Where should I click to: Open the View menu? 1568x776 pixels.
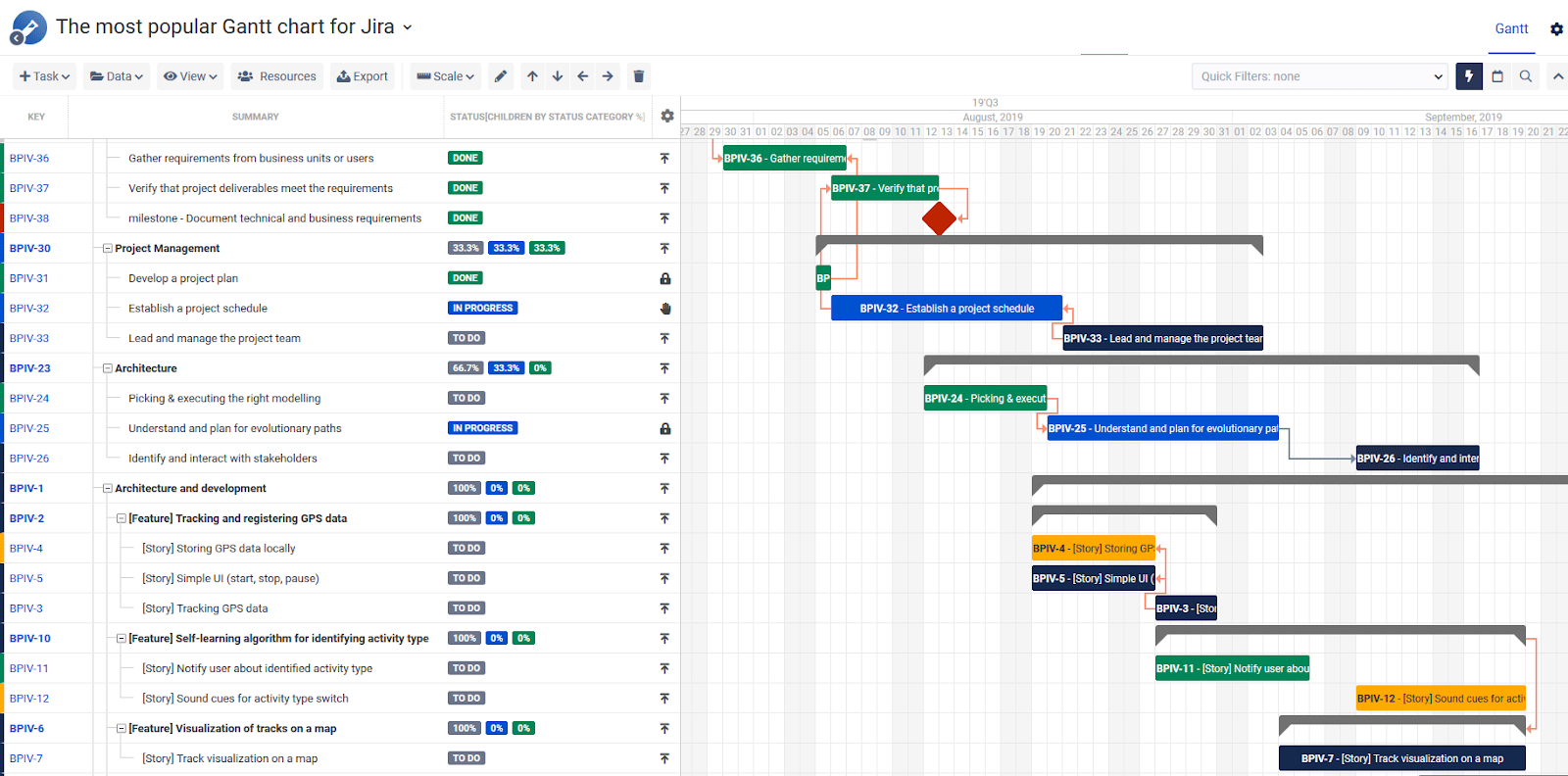[190, 76]
